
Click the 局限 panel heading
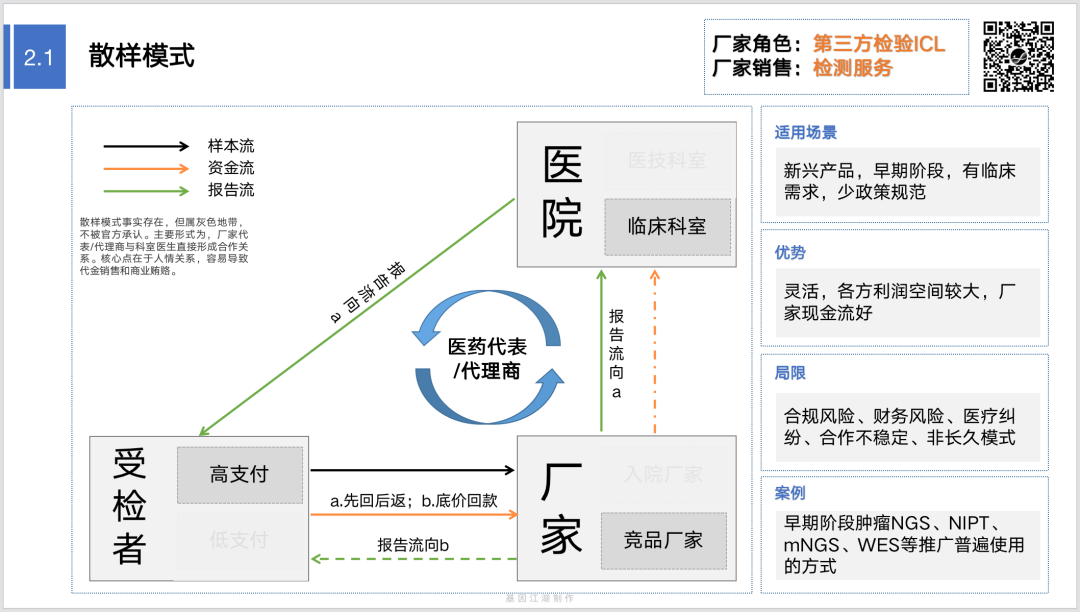coord(790,373)
